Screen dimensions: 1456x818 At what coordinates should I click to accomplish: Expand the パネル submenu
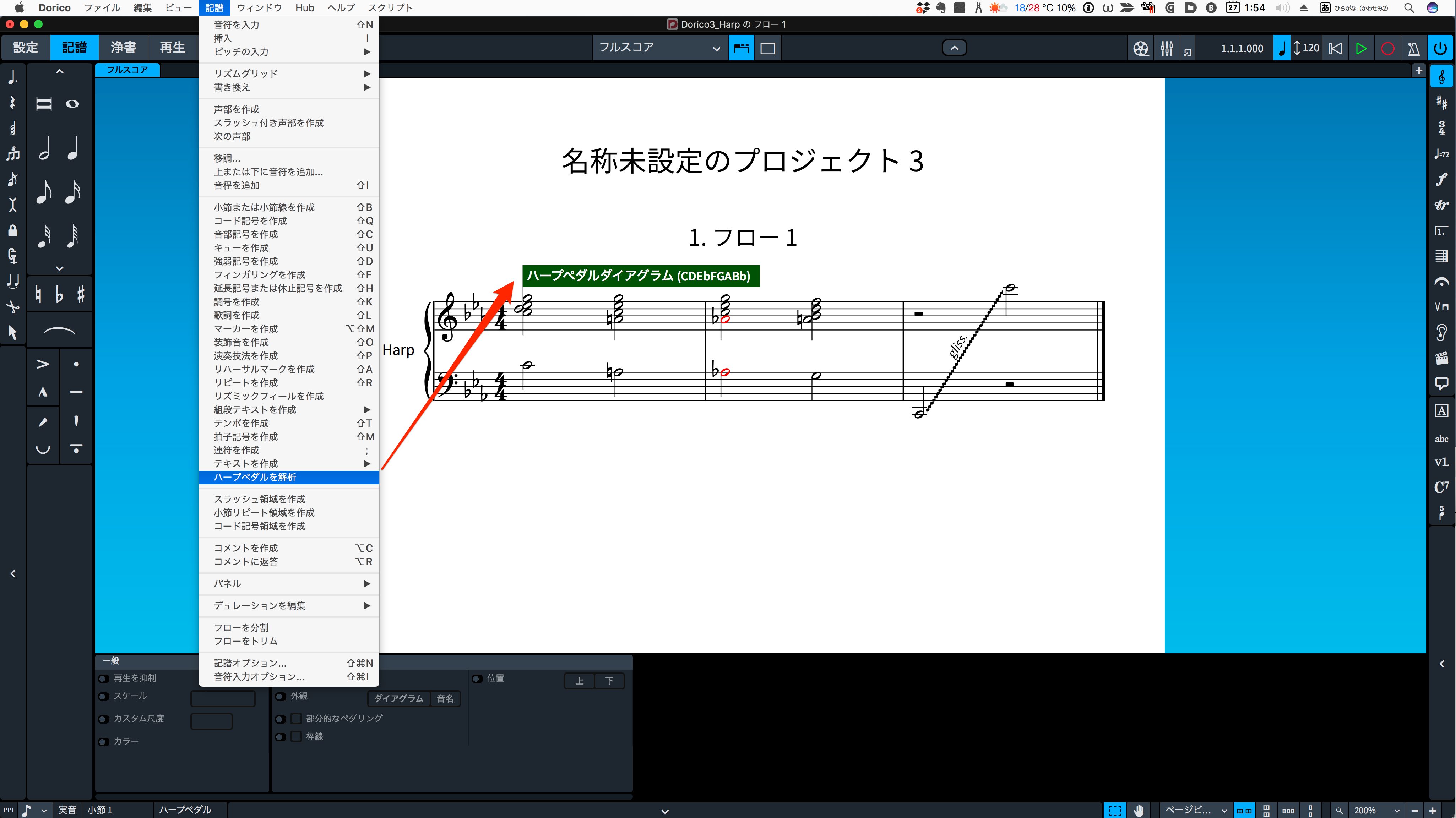(x=289, y=584)
